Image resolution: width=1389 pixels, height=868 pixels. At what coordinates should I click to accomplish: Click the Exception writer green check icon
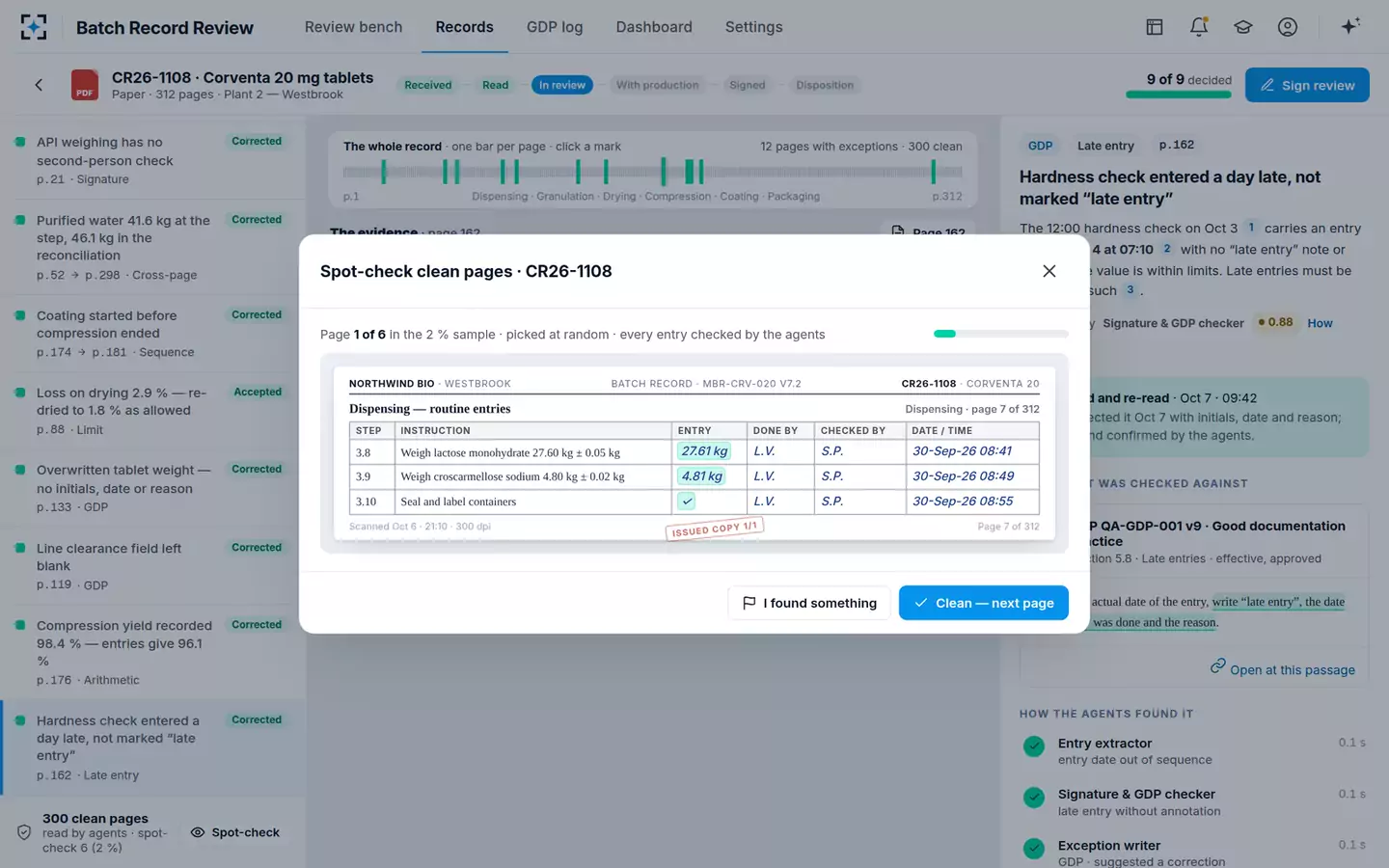1034,849
